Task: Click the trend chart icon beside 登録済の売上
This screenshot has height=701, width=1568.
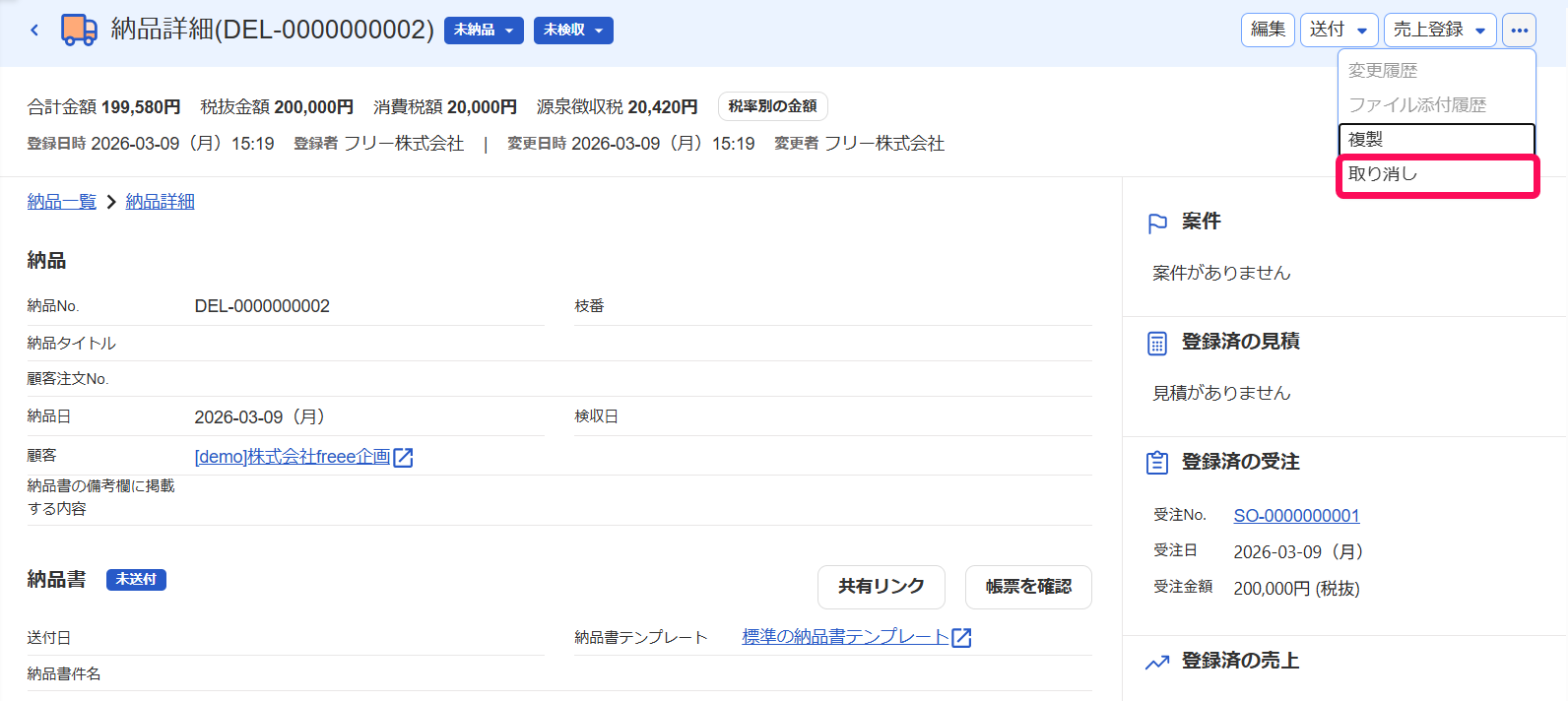Action: pos(1157,663)
